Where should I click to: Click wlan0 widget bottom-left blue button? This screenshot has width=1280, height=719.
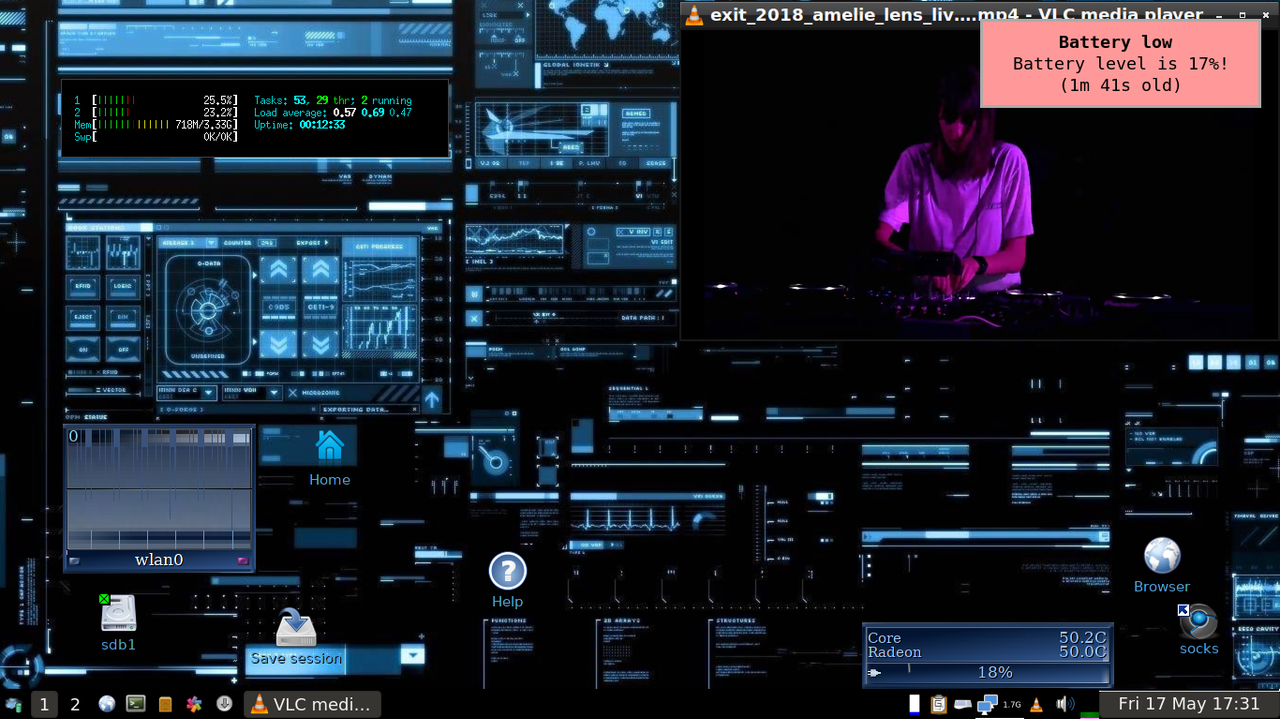[x=75, y=561]
